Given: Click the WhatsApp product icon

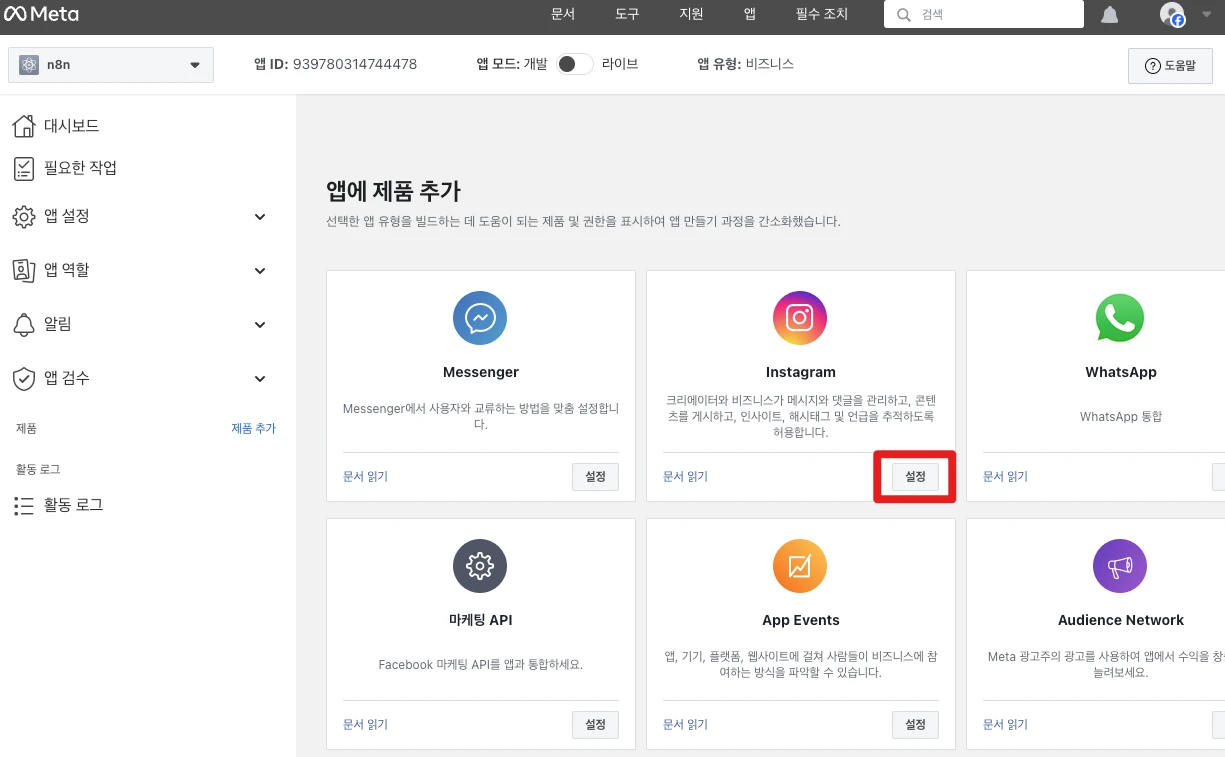Looking at the screenshot, I should (1120, 318).
